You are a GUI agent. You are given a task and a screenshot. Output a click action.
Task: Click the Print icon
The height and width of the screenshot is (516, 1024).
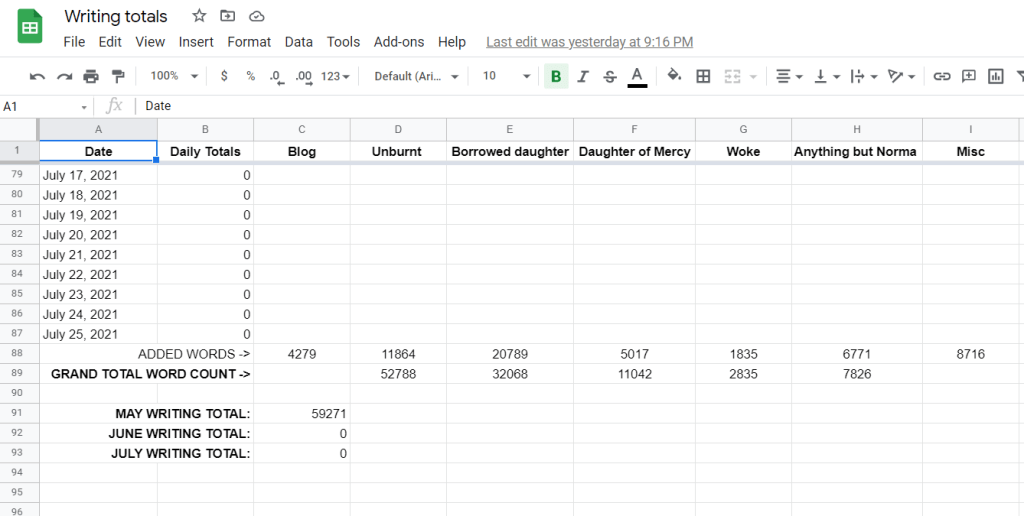(x=91, y=76)
